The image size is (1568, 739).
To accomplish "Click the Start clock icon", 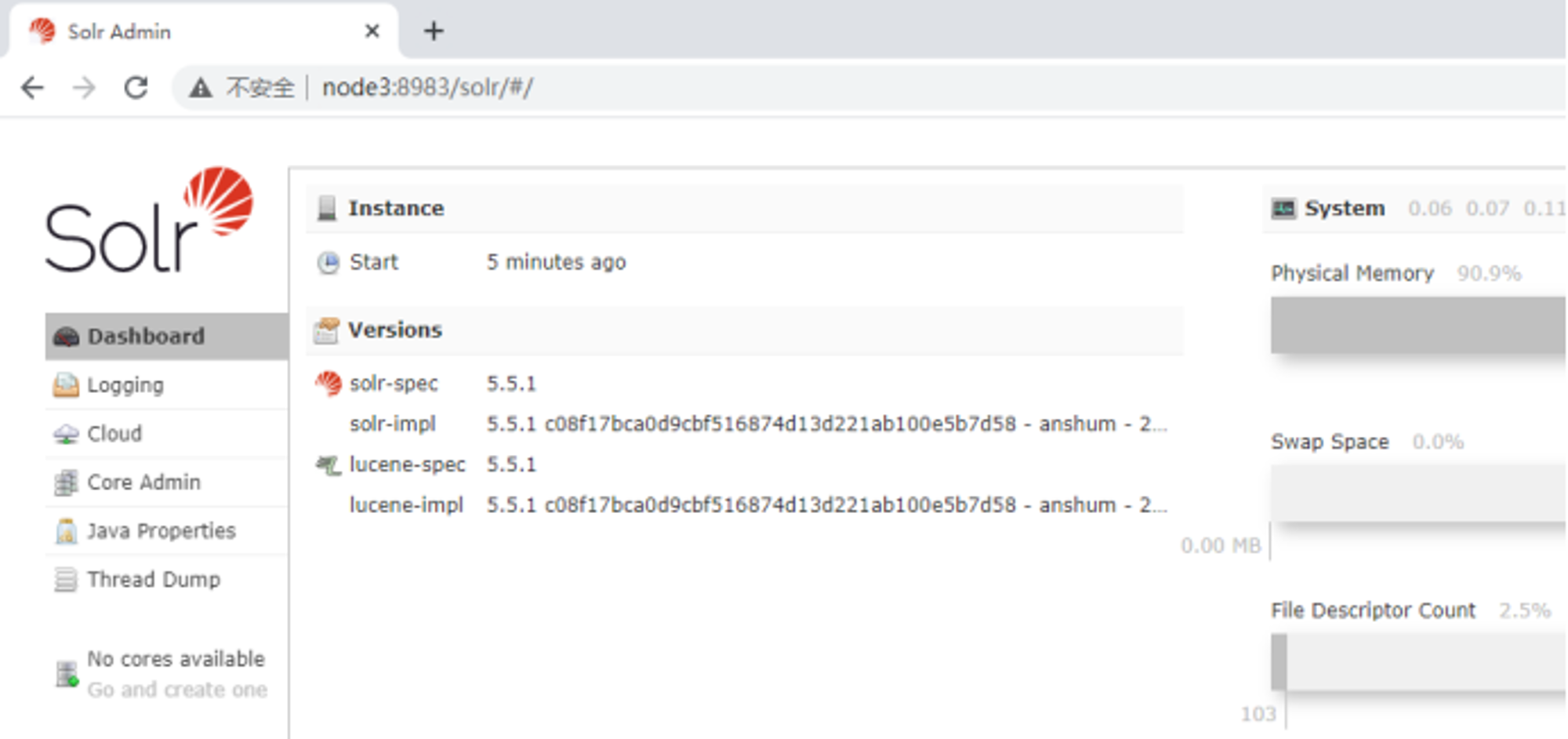I will click(x=328, y=262).
